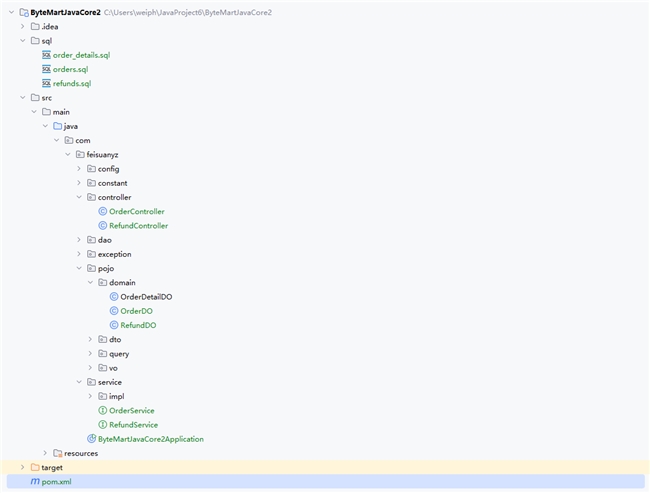Open orders.sql file
Image resolution: width=650 pixels, height=493 pixels.
pyautogui.click(x=70, y=69)
